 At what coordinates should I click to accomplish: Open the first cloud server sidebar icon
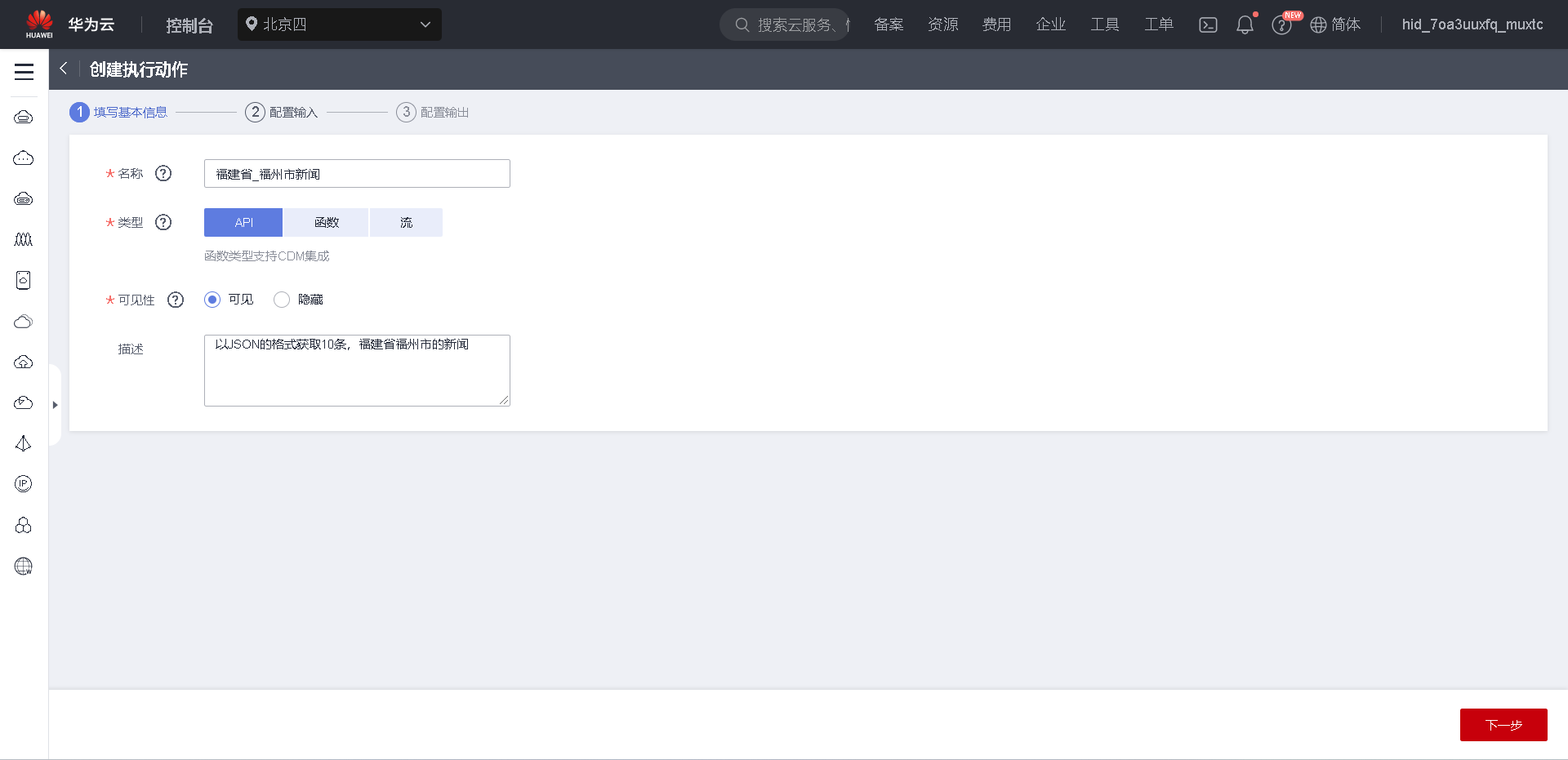pyautogui.click(x=24, y=118)
